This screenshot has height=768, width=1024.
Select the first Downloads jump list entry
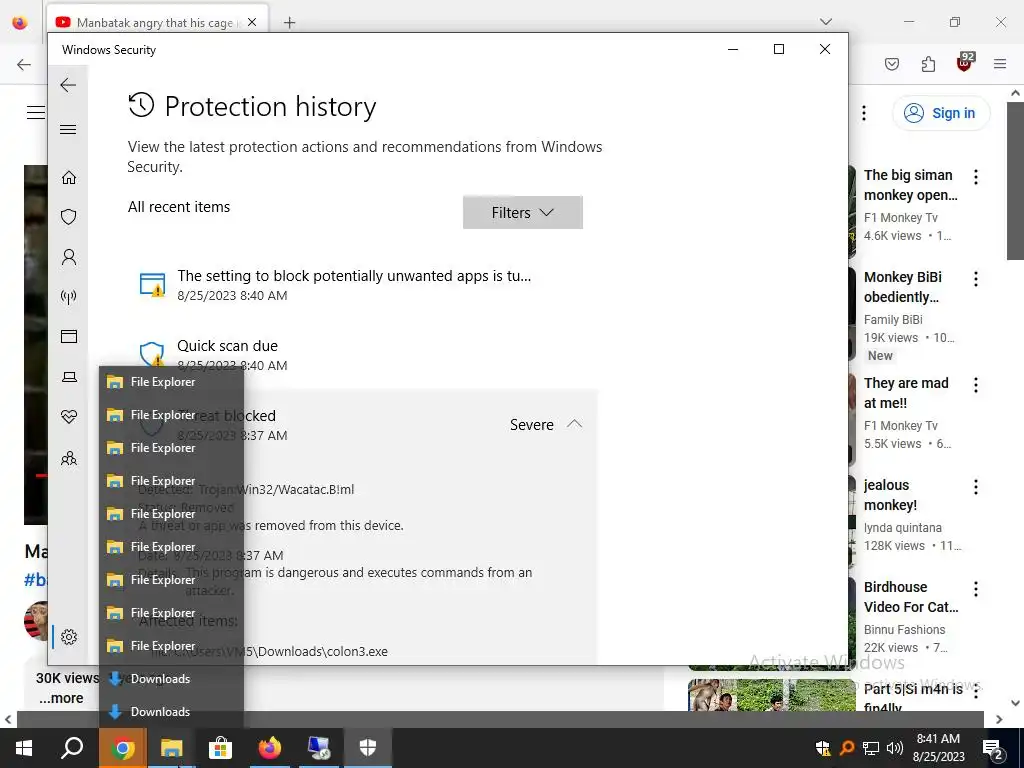tap(171, 679)
